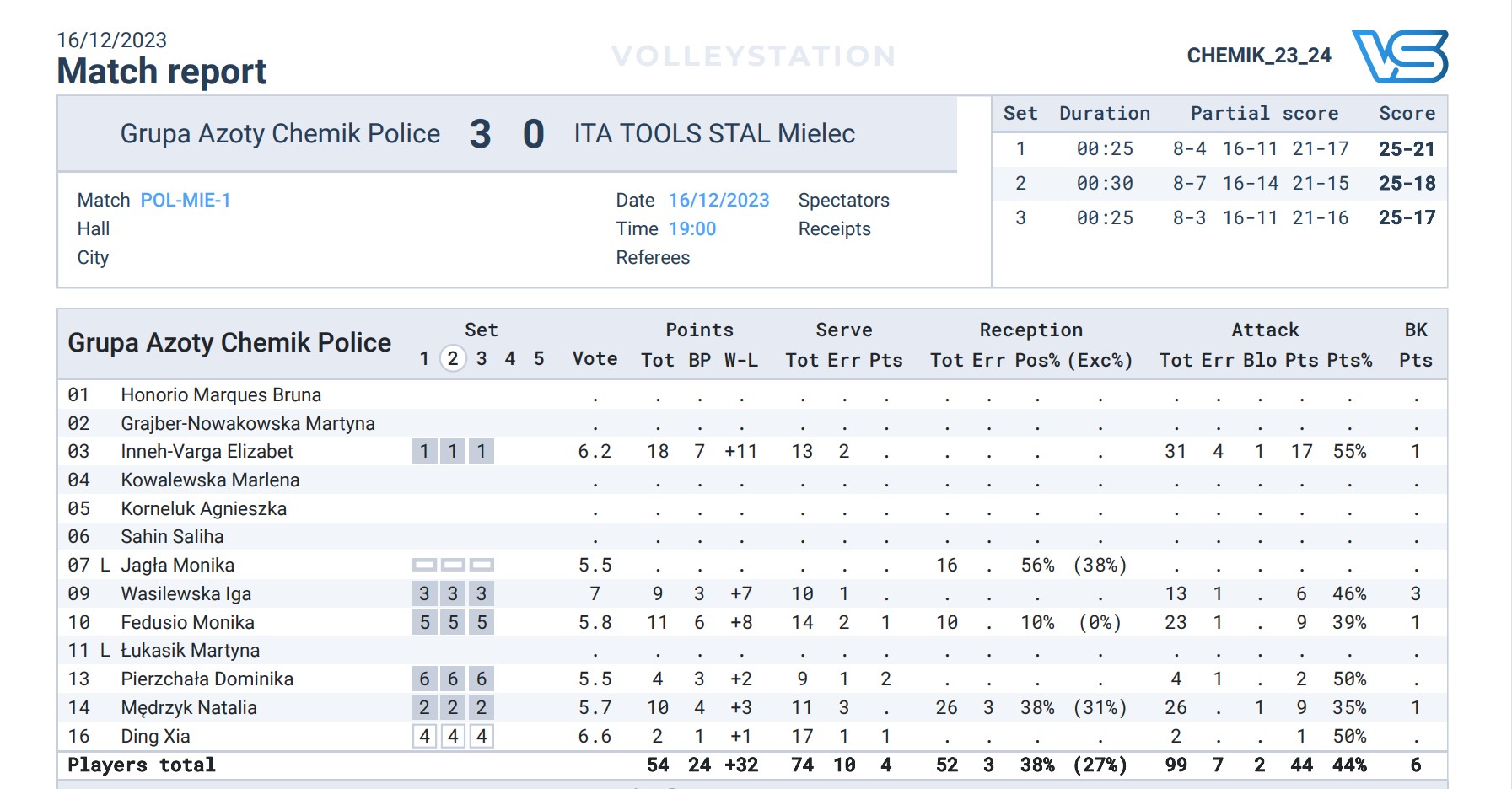Click the Pts% attack column header

click(1349, 361)
